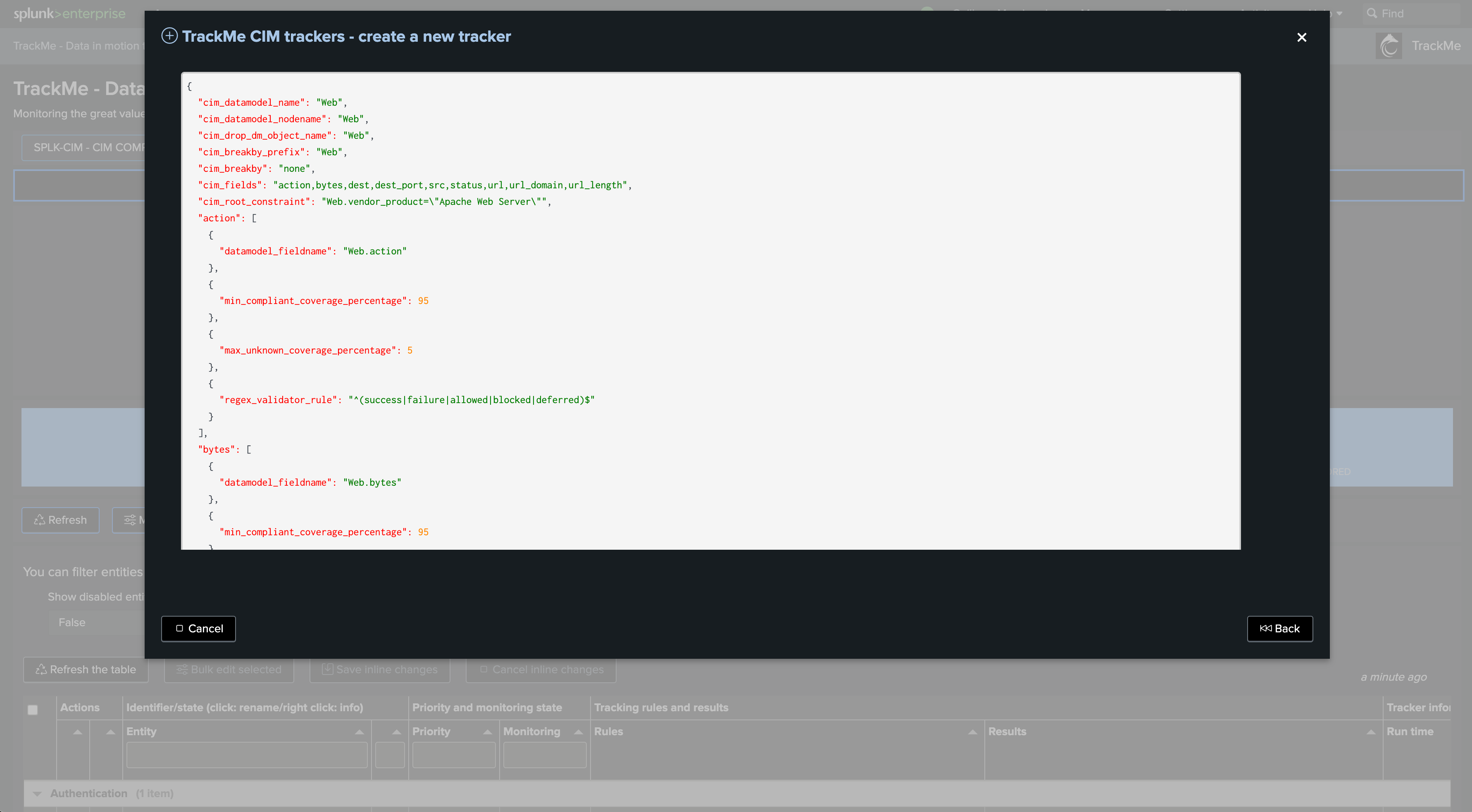Screen dimensions: 1472x812
Task: Click Bulk edit selected button
Action: coord(229,669)
